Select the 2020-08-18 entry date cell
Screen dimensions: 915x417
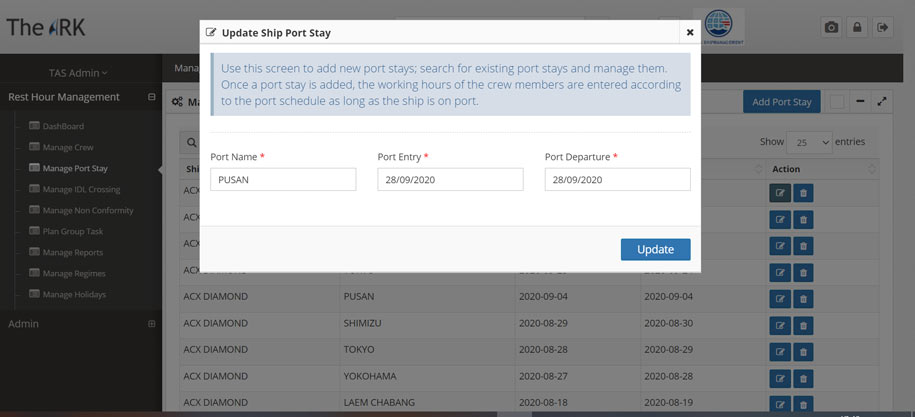point(543,402)
